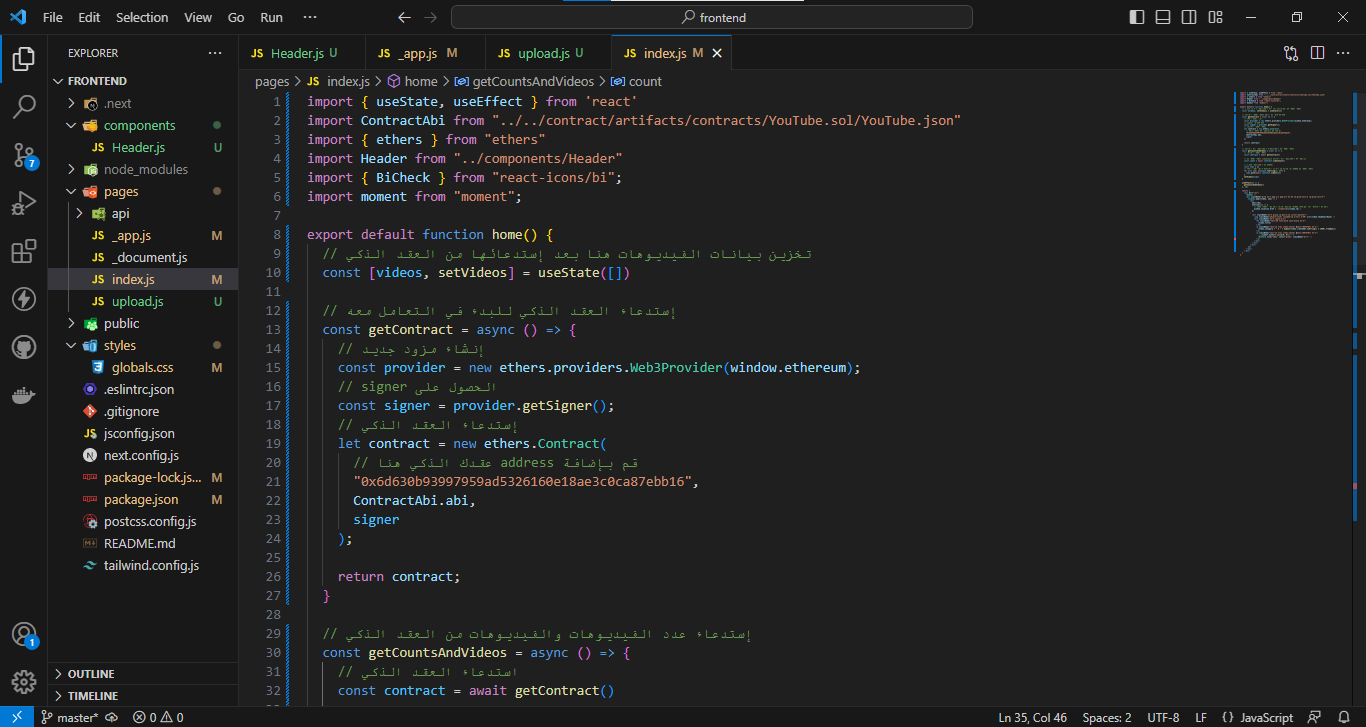Click the Split Editor Right icon

1317,53
